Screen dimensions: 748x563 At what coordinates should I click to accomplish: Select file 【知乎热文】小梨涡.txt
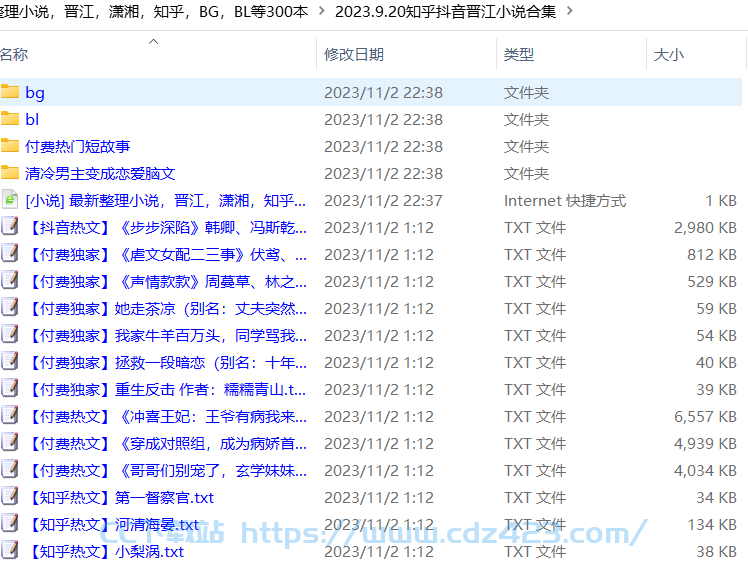(x=104, y=552)
